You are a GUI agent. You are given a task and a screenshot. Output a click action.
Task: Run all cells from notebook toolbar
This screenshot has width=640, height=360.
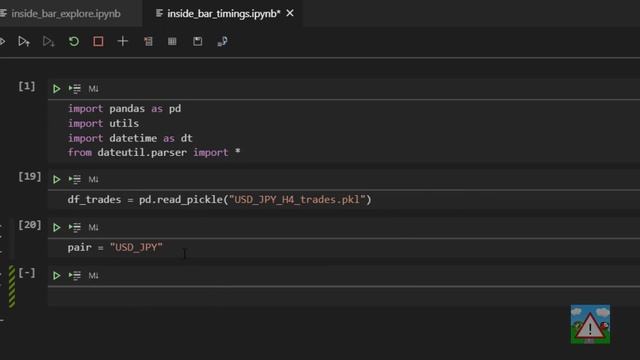tap(2, 41)
